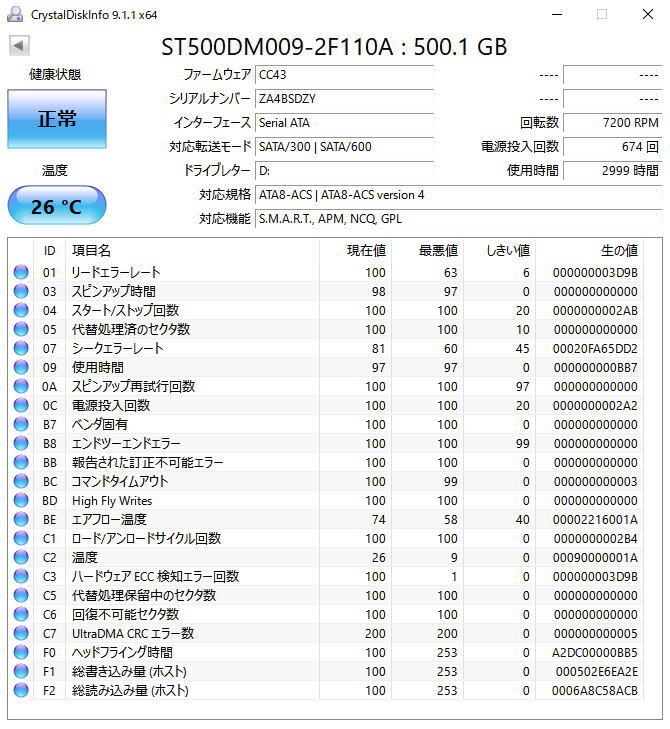This screenshot has height=729, width=670.
Task: Click status dot for B8 エンドツーエンドエラー
Action: (x=21, y=443)
